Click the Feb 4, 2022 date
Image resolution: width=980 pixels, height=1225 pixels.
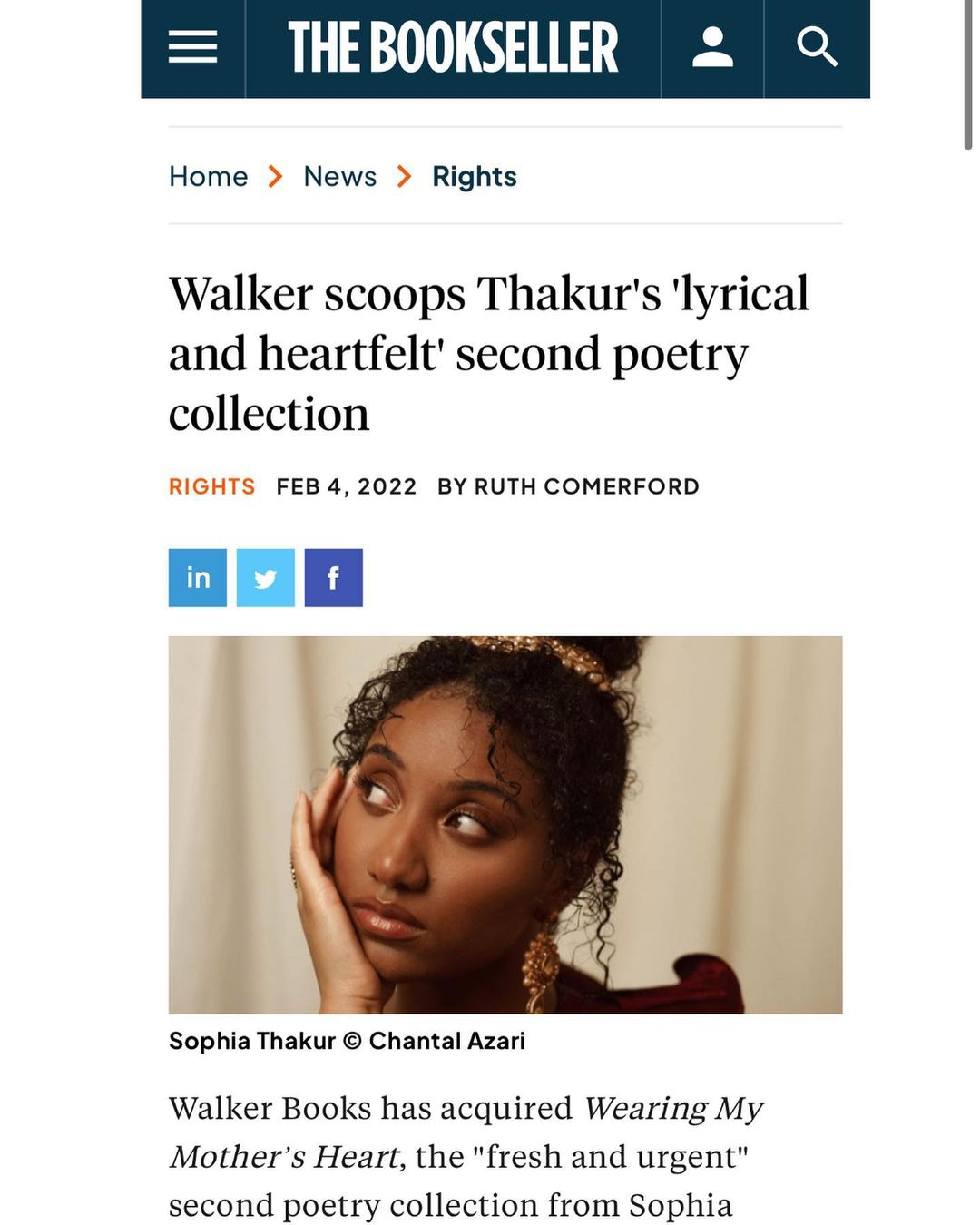347,486
